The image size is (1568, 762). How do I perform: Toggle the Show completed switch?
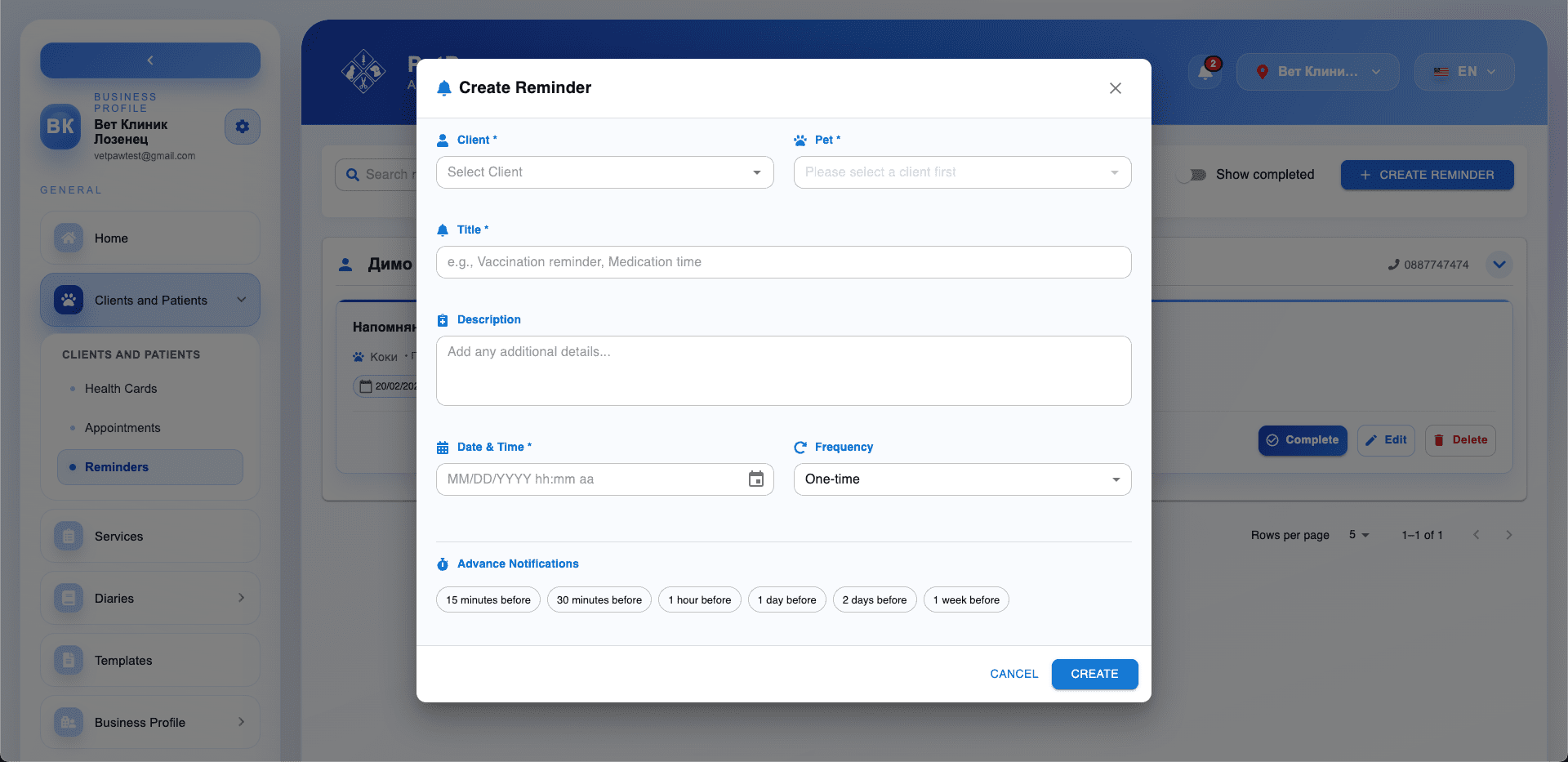(1192, 175)
